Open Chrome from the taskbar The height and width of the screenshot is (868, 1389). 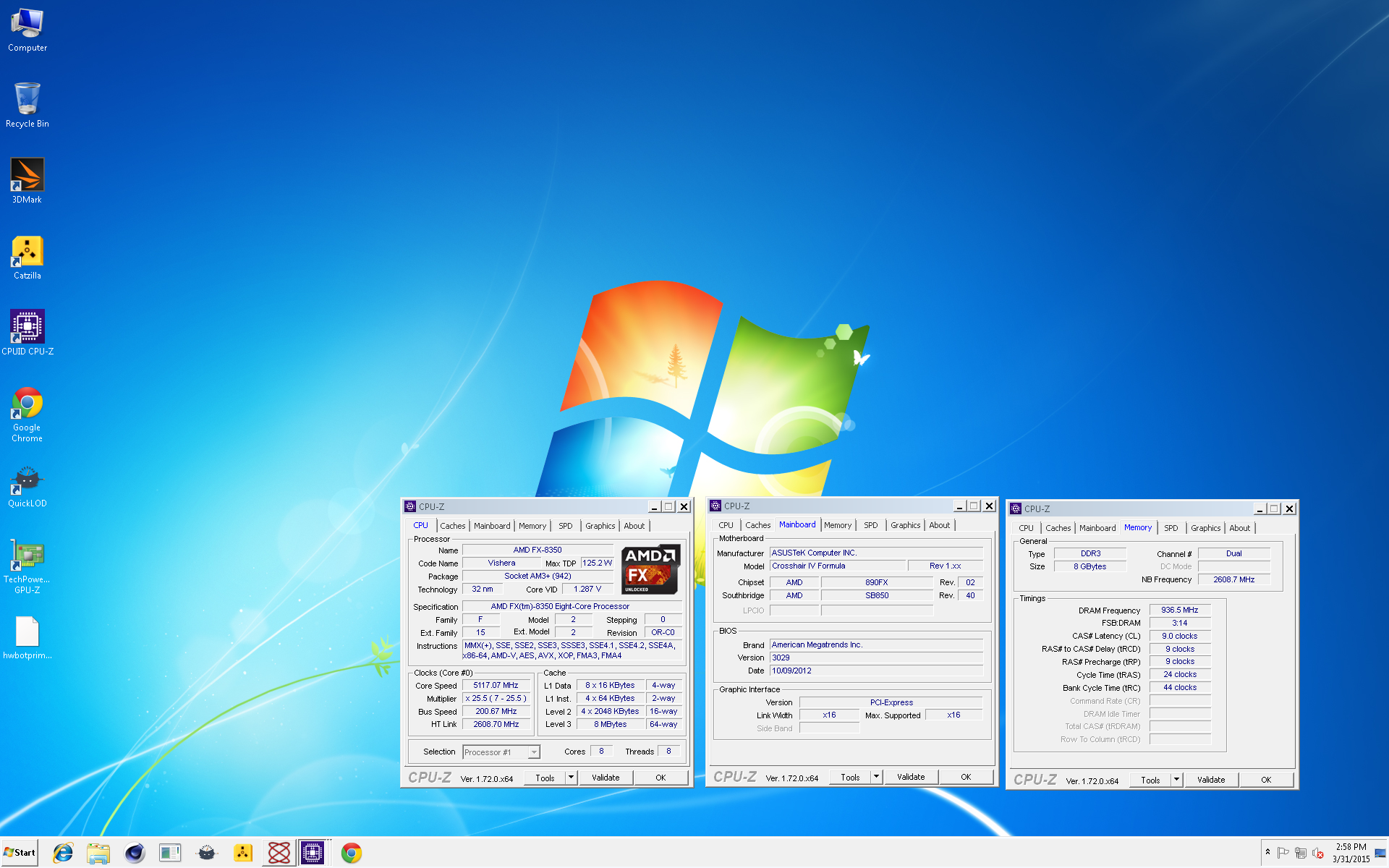point(352,853)
